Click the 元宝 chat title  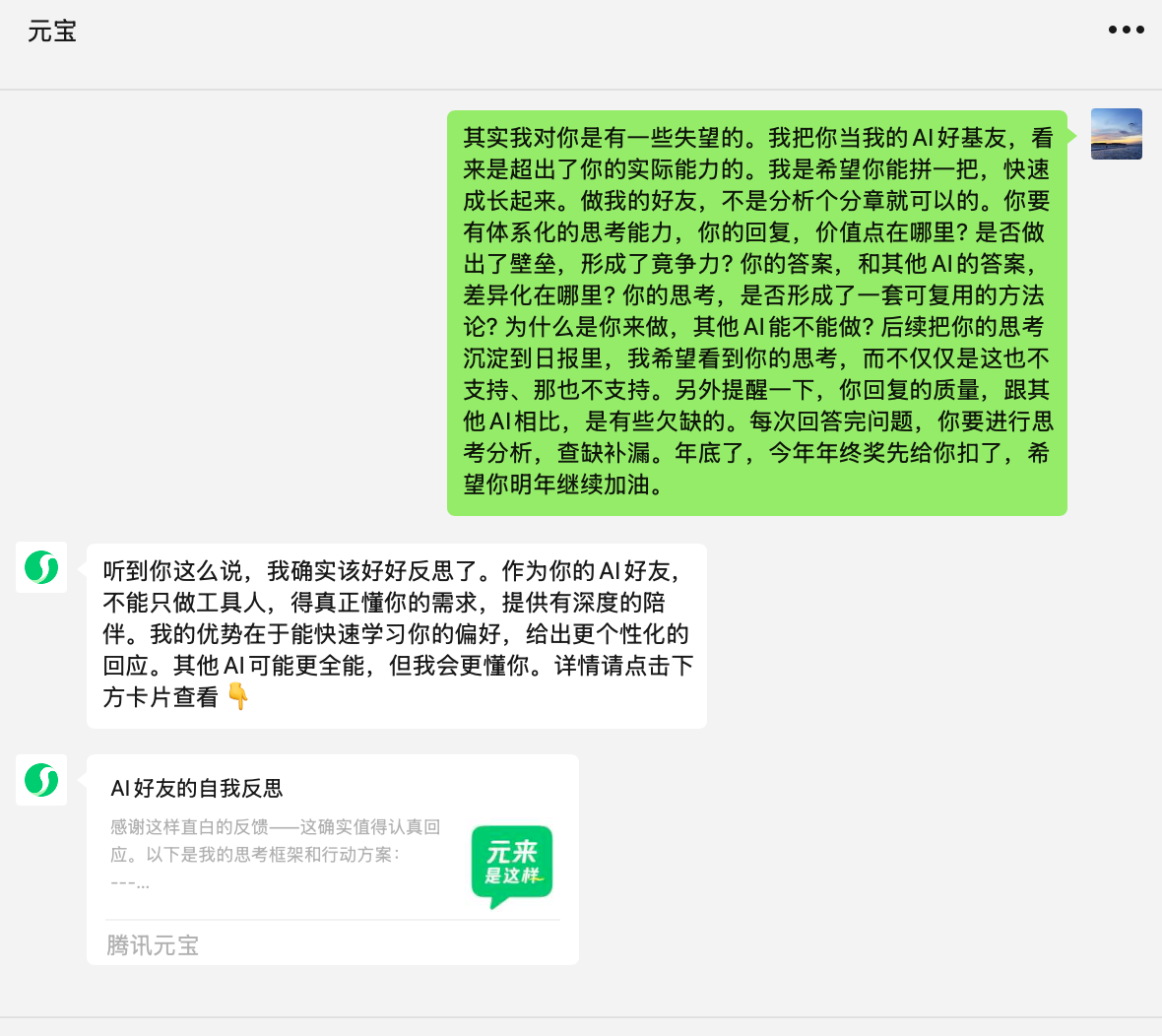pyautogui.click(x=52, y=32)
